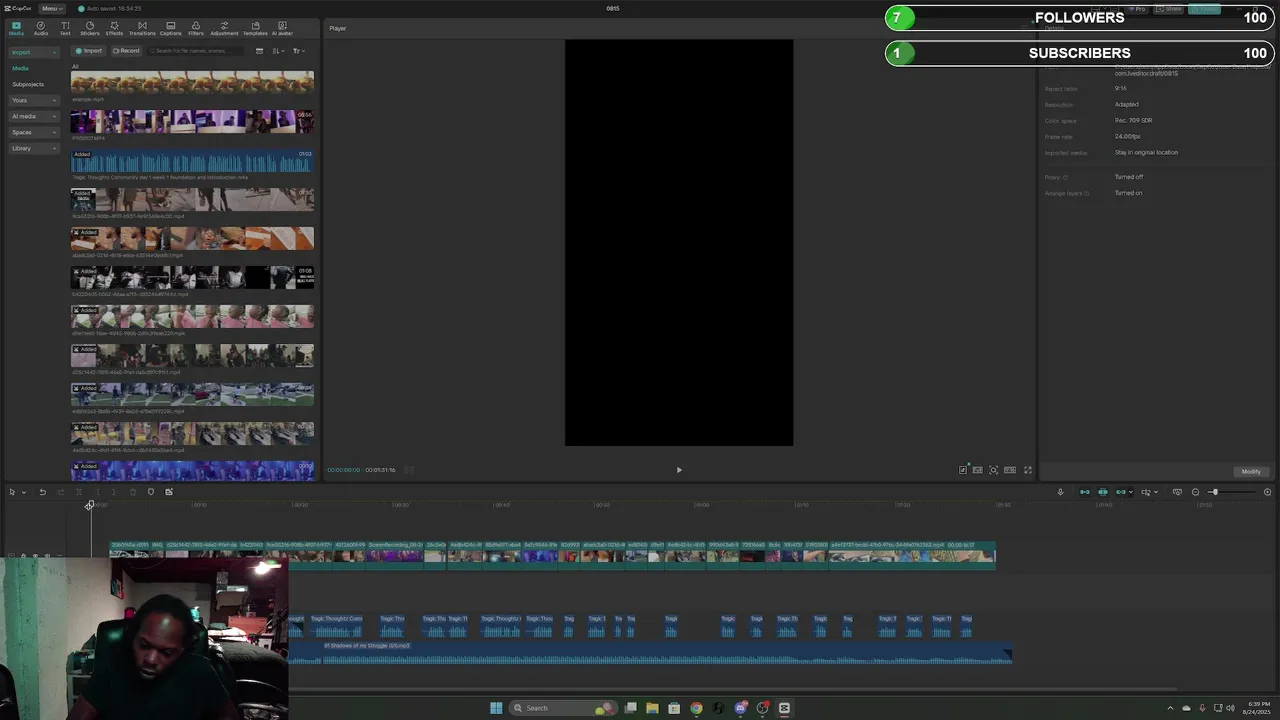Open the Media tab in top toolbar

(x=16, y=28)
